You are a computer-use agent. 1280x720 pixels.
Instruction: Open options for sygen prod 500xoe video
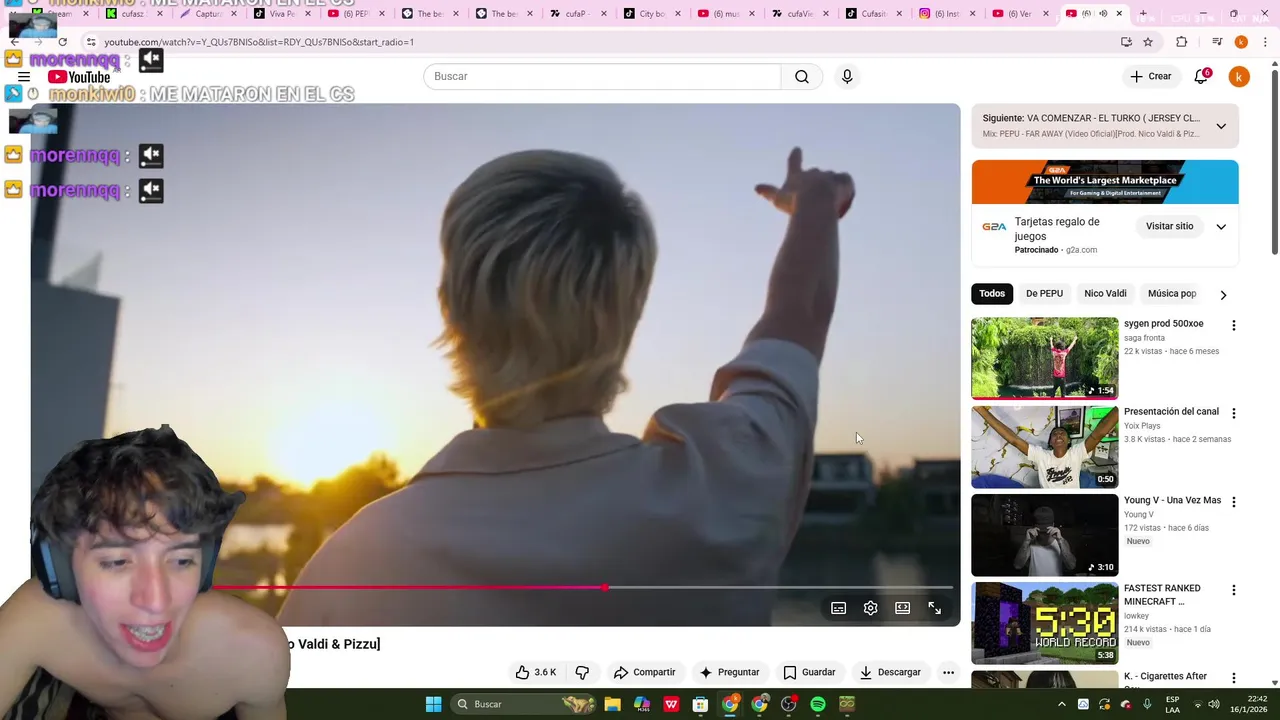click(x=1233, y=326)
